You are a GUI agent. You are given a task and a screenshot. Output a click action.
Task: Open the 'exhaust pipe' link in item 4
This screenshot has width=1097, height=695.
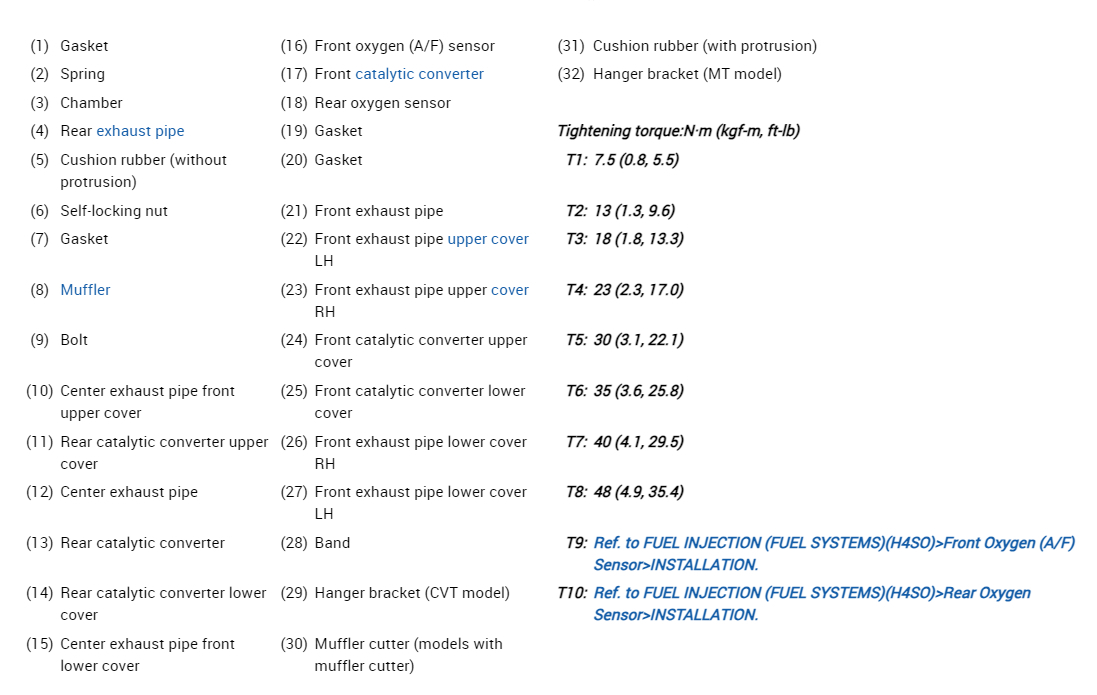(140, 131)
